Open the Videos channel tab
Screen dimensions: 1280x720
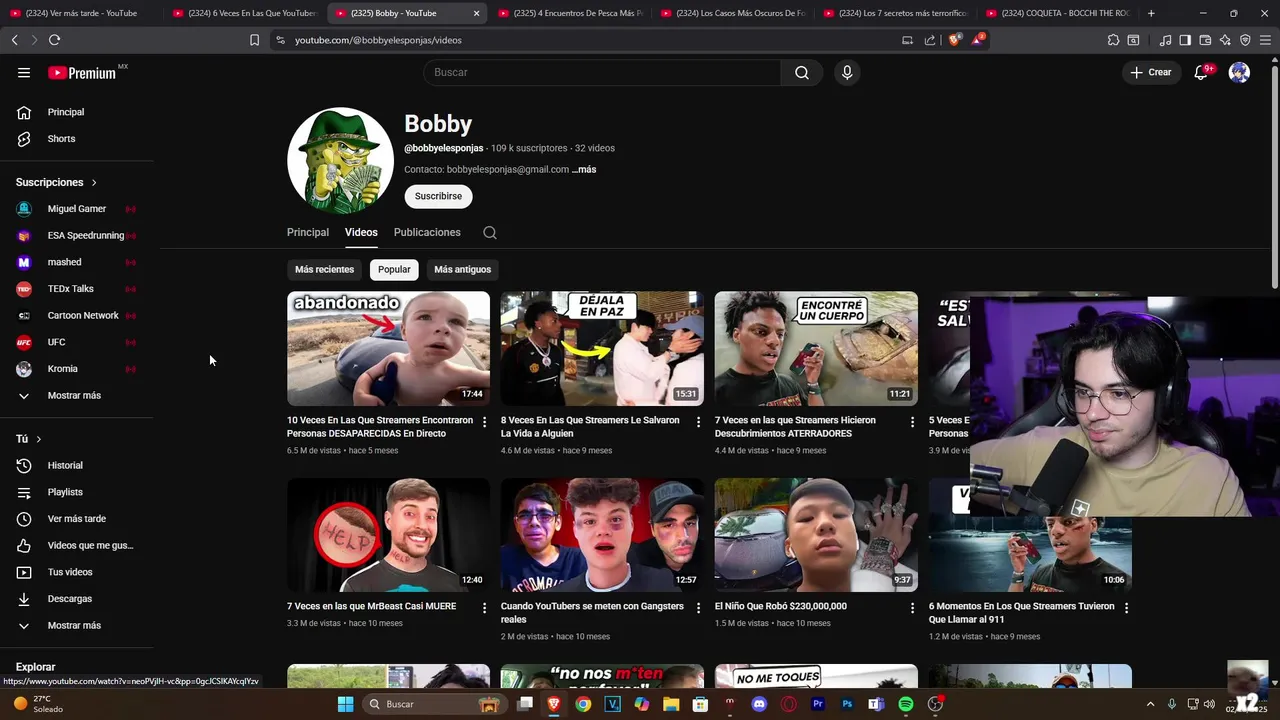click(361, 232)
